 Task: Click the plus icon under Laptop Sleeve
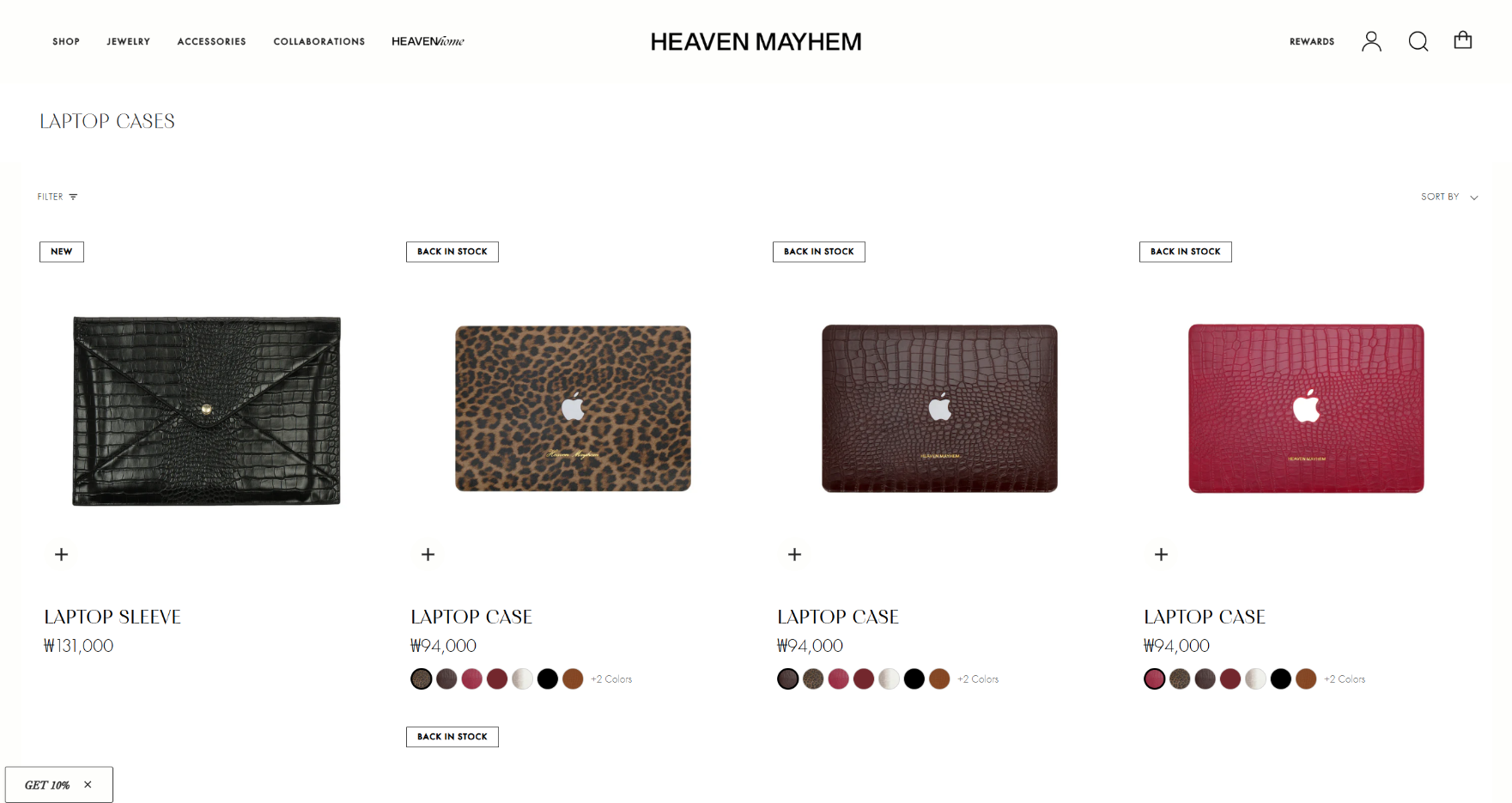click(x=62, y=555)
